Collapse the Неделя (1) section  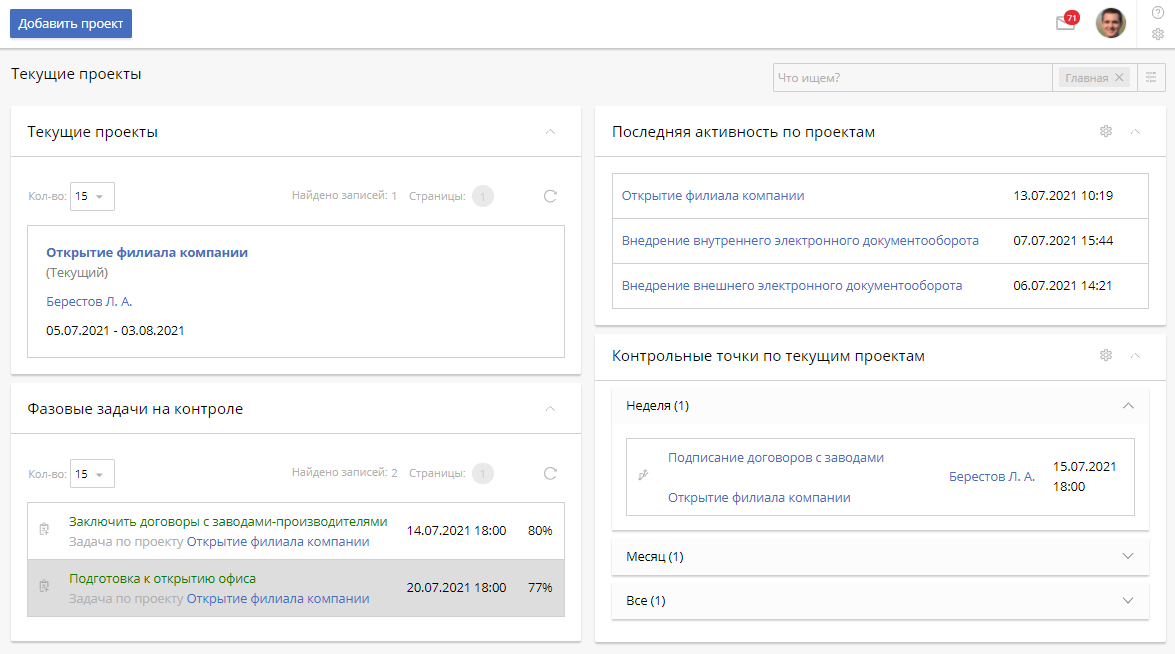pos(1128,406)
